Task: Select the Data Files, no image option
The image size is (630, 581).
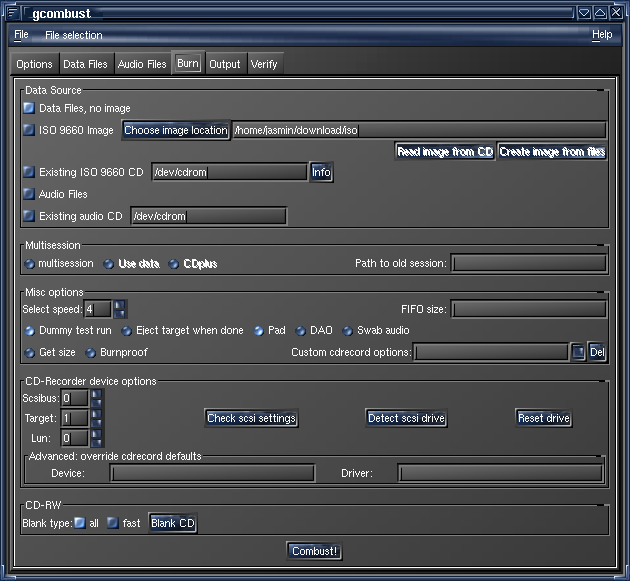Action: (x=29, y=108)
